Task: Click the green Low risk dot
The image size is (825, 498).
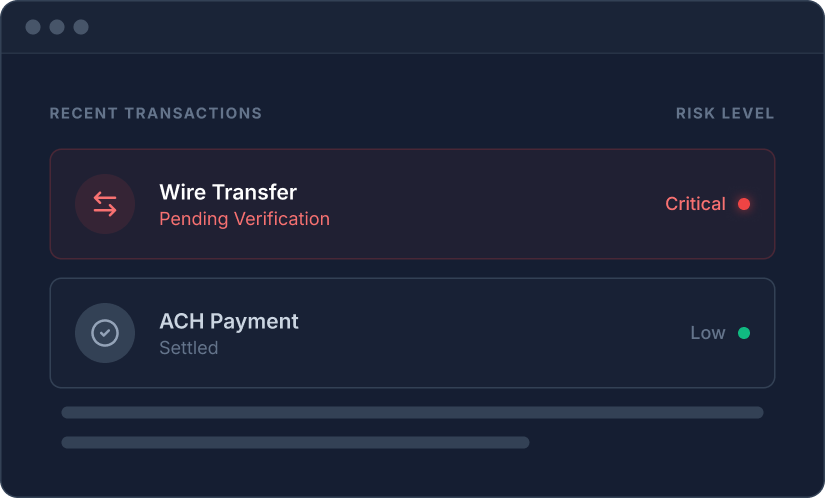Action: click(744, 333)
